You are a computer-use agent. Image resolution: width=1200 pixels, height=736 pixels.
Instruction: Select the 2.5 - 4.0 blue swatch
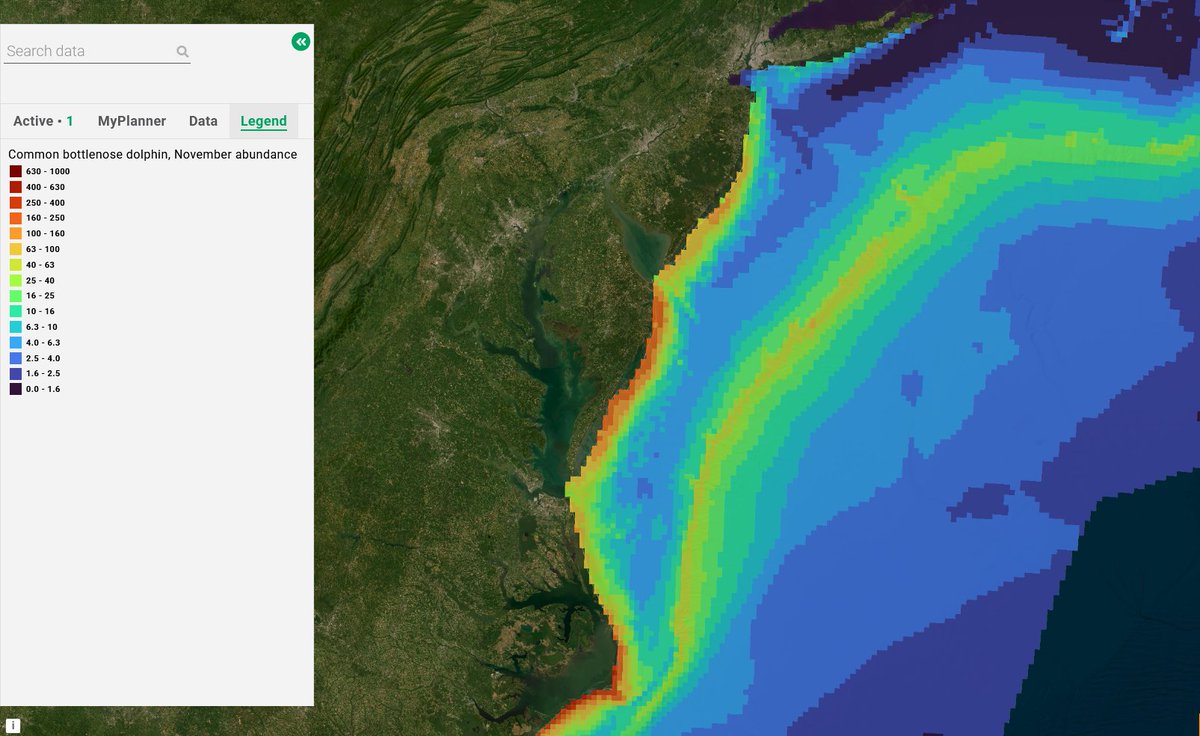(13, 357)
